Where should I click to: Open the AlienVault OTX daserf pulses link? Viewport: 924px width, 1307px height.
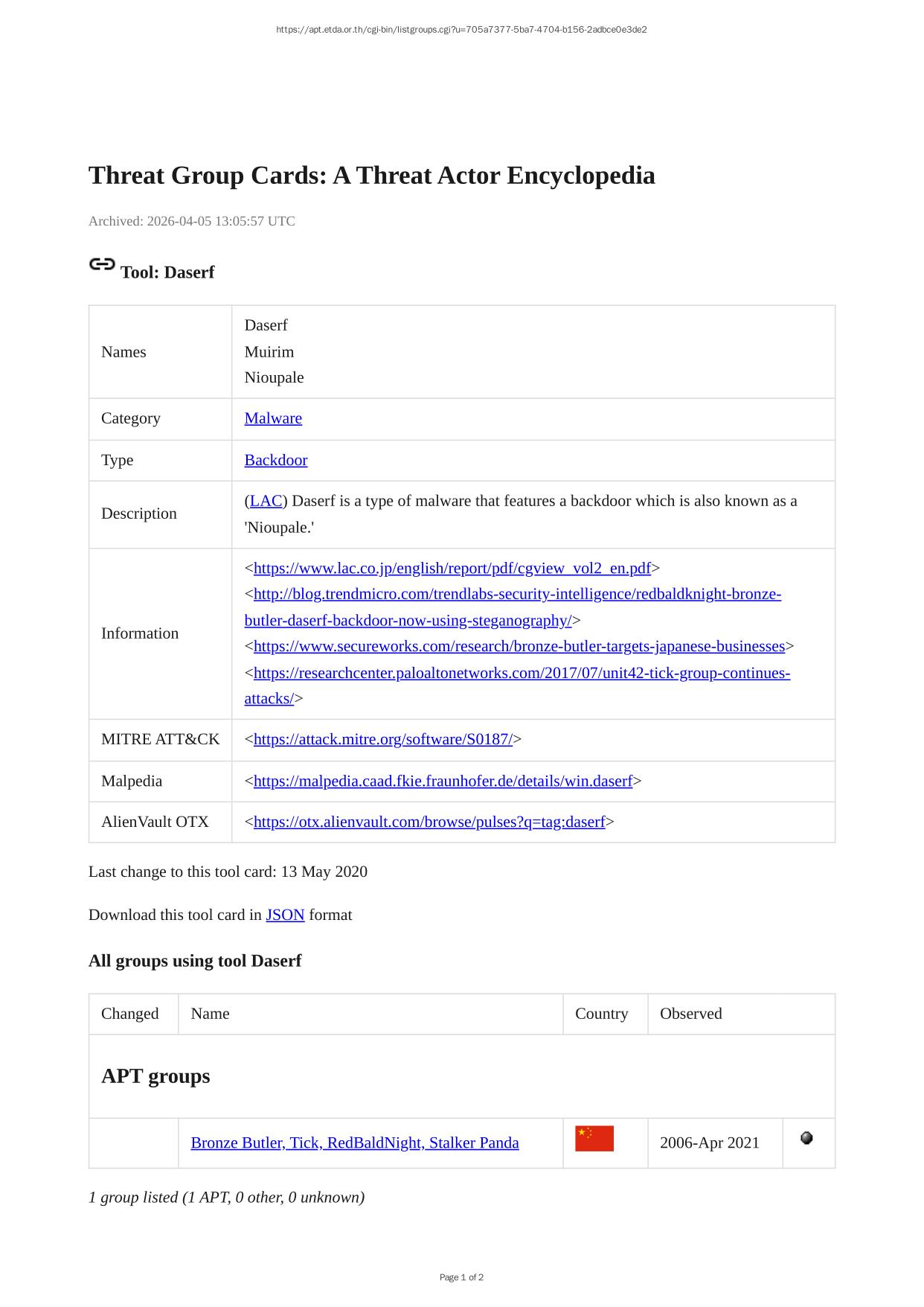pyautogui.click(x=429, y=822)
